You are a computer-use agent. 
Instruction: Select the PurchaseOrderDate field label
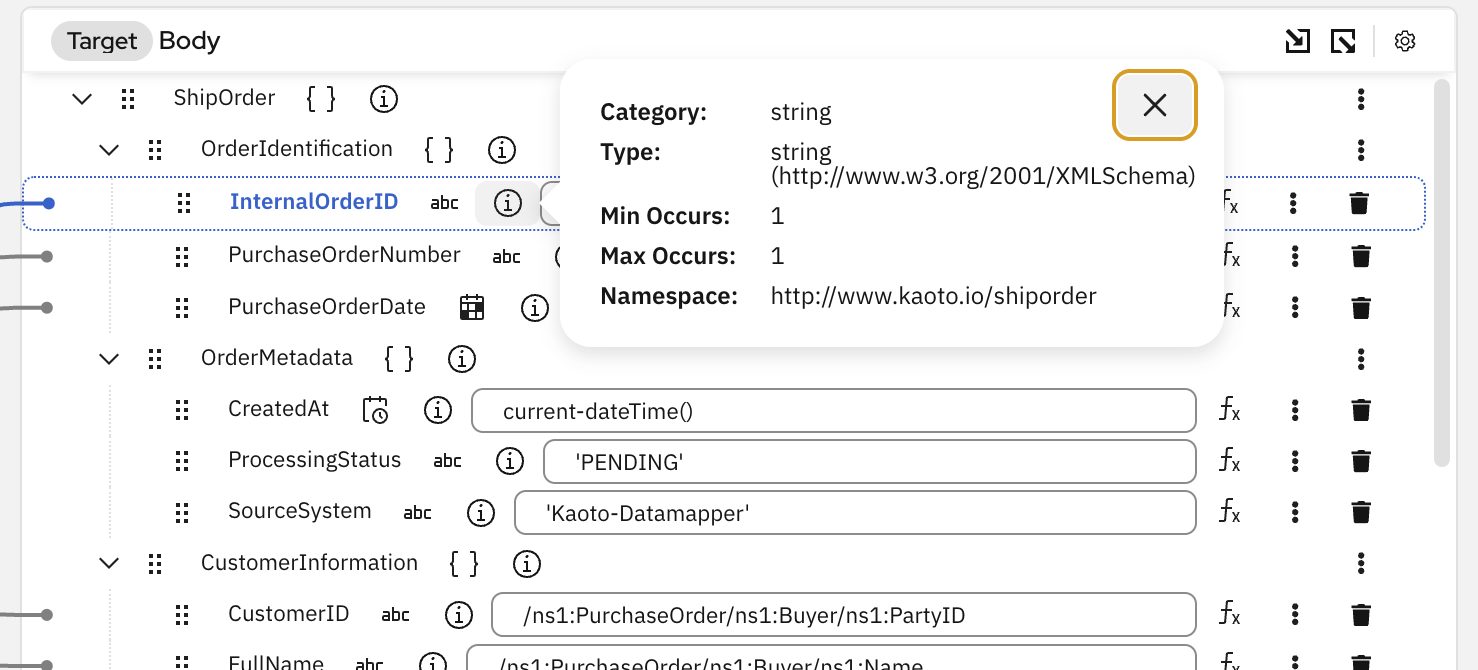pyautogui.click(x=327, y=306)
